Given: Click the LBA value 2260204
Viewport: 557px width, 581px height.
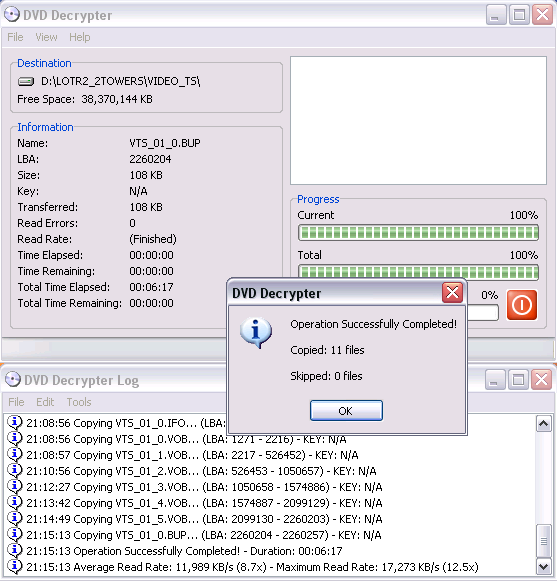Looking at the screenshot, I should pyautogui.click(x=150, y=159).
